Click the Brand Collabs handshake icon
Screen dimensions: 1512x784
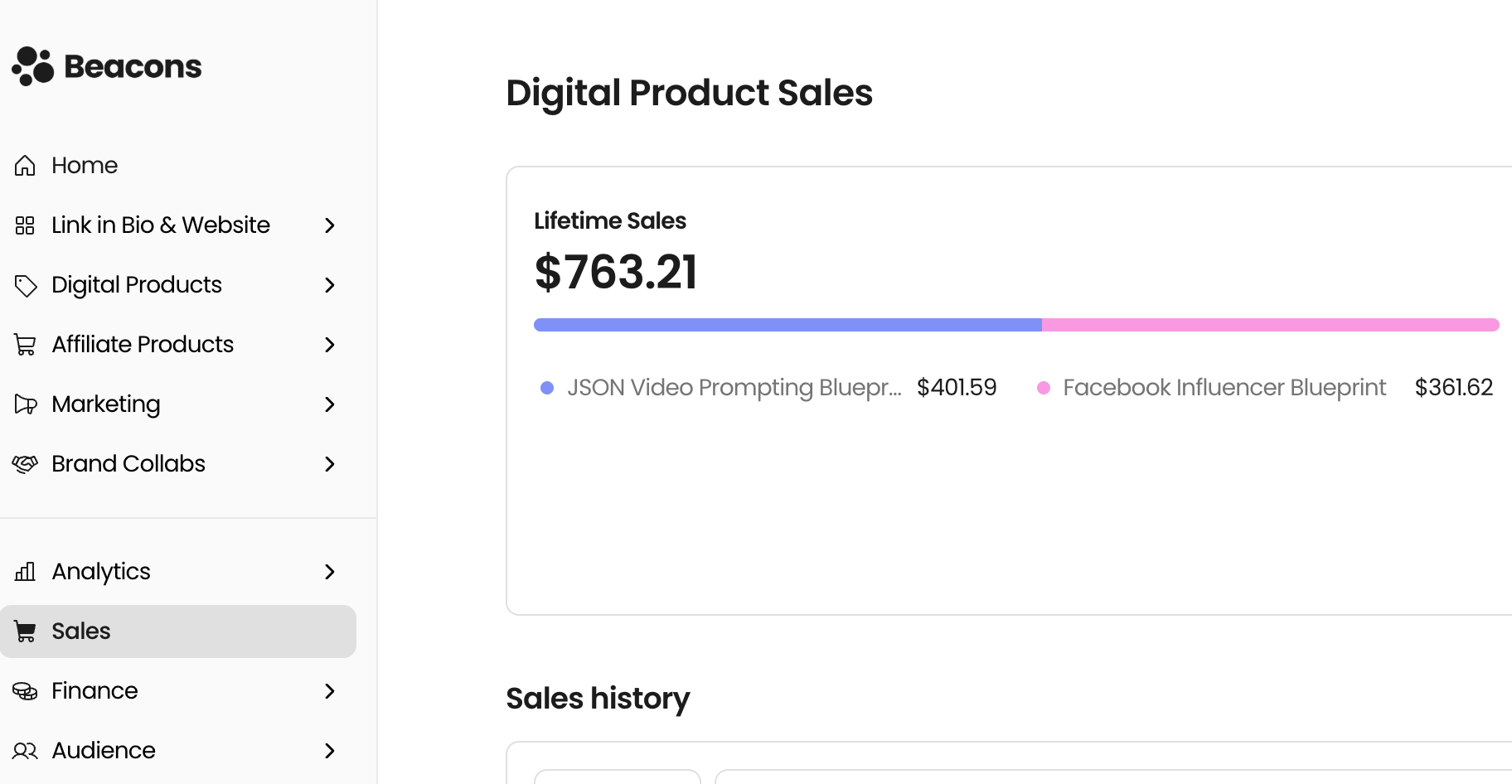25,464
